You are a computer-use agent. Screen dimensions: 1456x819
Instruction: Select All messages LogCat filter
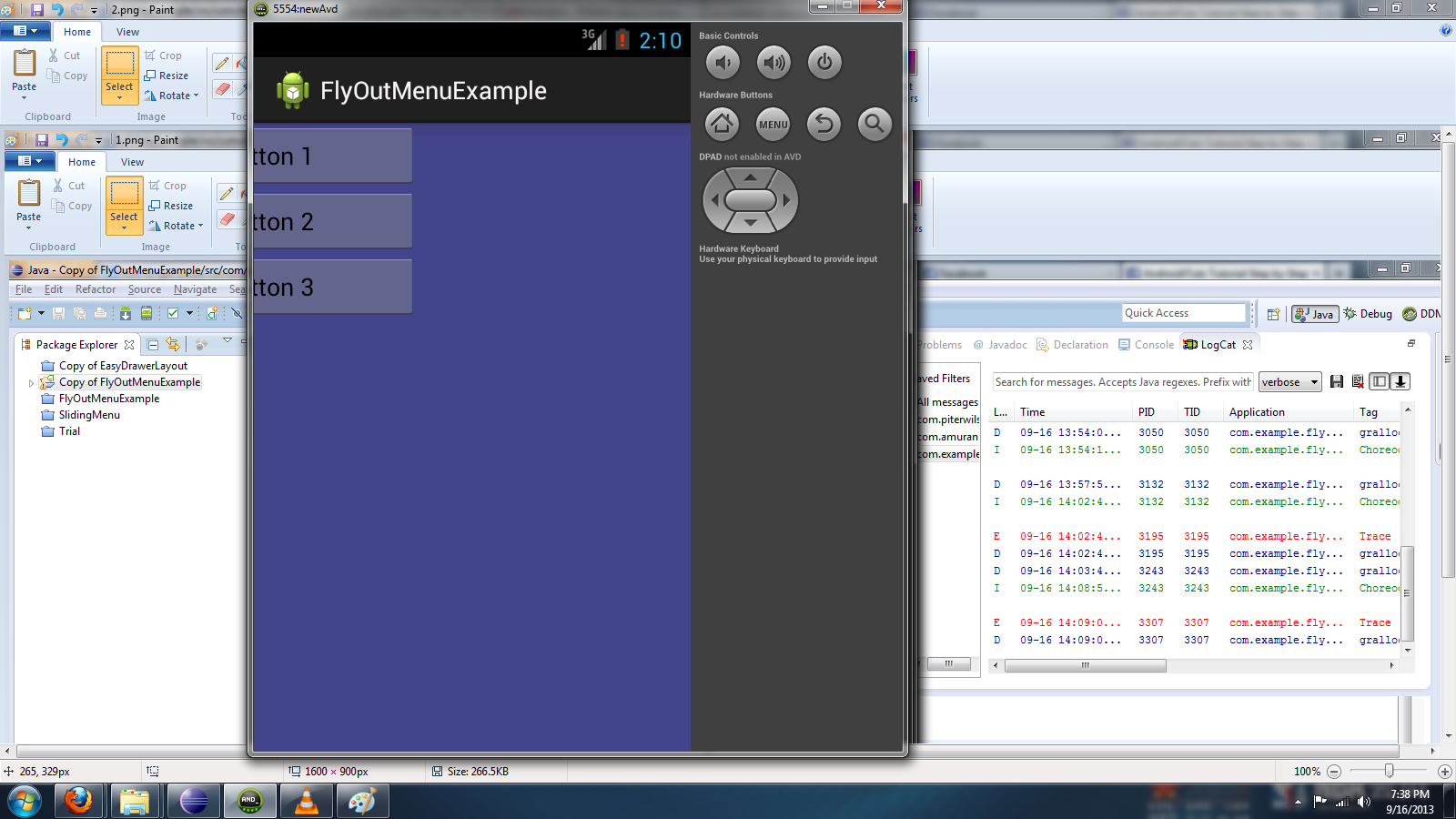click(x=947, y=402)
